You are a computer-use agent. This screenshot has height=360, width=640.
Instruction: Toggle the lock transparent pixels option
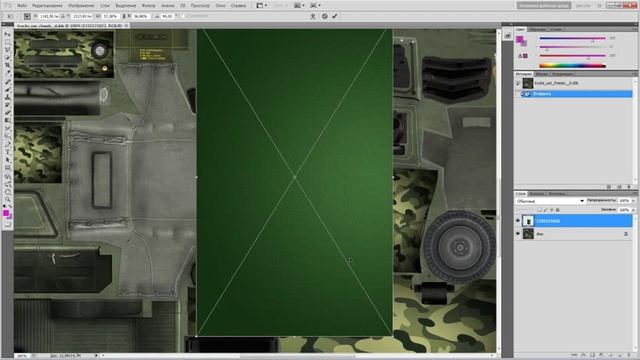(539, 210)
